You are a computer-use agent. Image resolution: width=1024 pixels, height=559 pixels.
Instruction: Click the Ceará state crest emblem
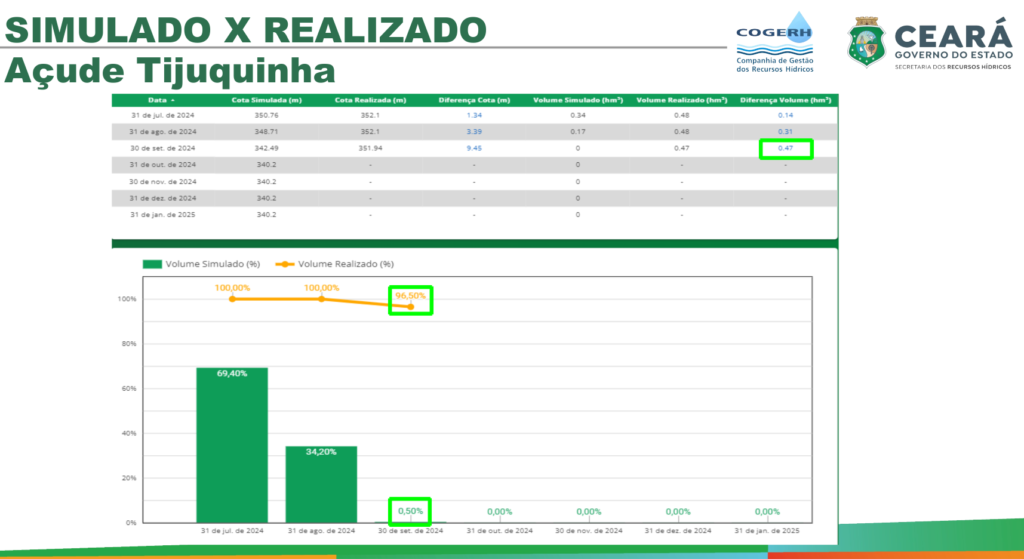pos(867,42)
